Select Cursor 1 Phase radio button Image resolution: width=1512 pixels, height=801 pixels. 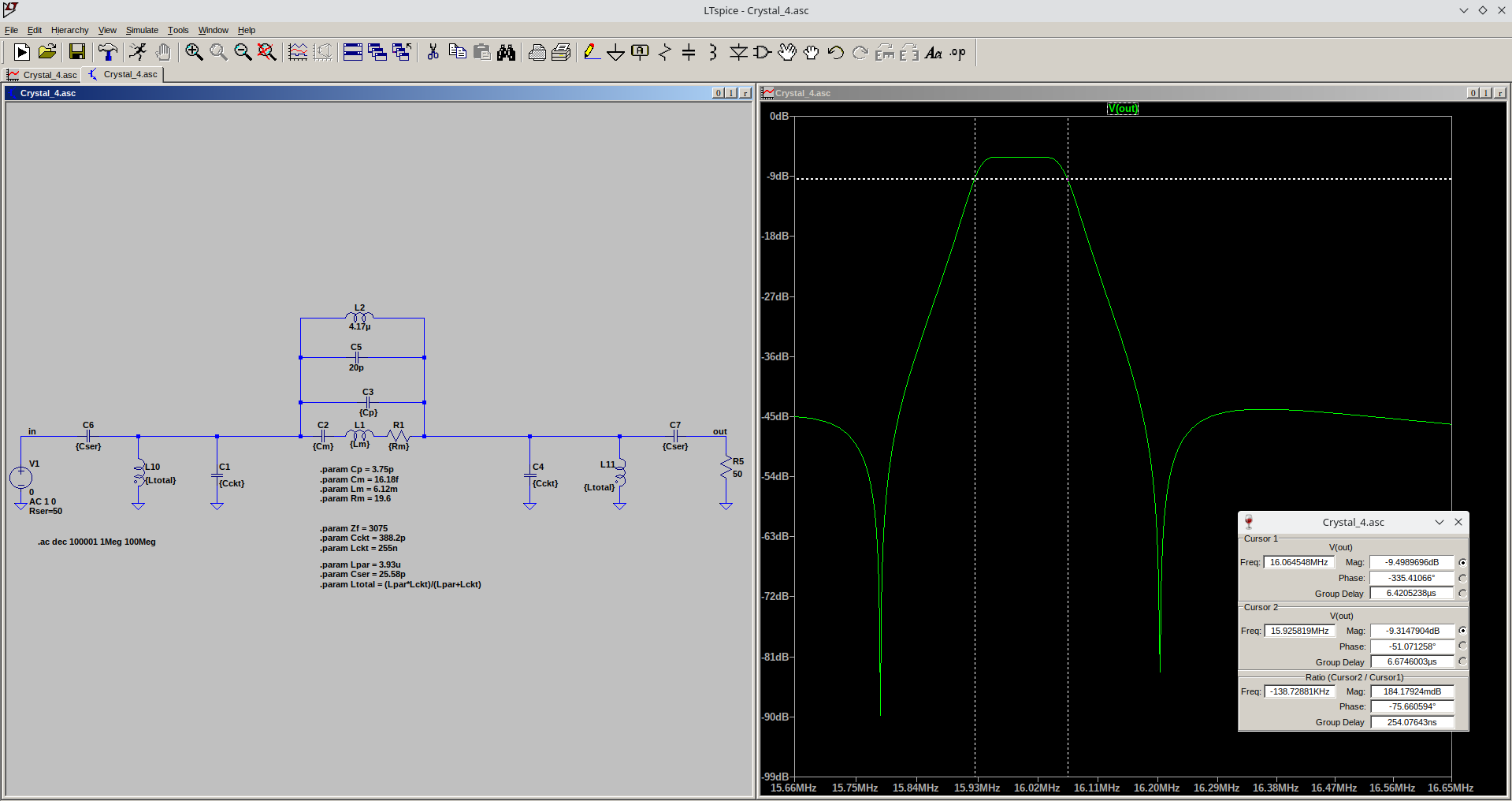coord(1462,578)
